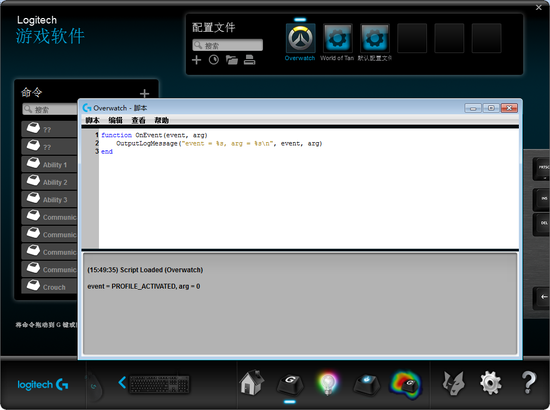Open the game mode key icon
The image size is (550, 410).
[x=366, y=384]
